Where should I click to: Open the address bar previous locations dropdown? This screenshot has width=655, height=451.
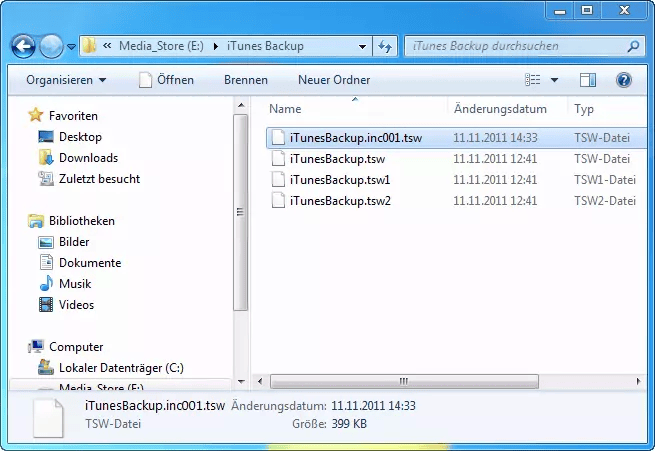362,46
